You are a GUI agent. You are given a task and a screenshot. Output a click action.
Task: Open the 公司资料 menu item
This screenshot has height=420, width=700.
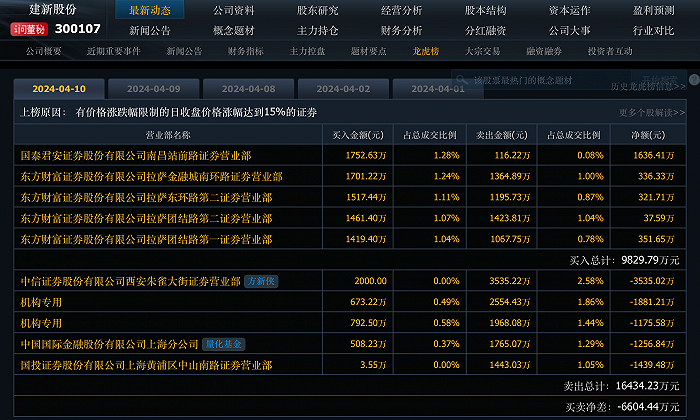[x=233, y=10]
